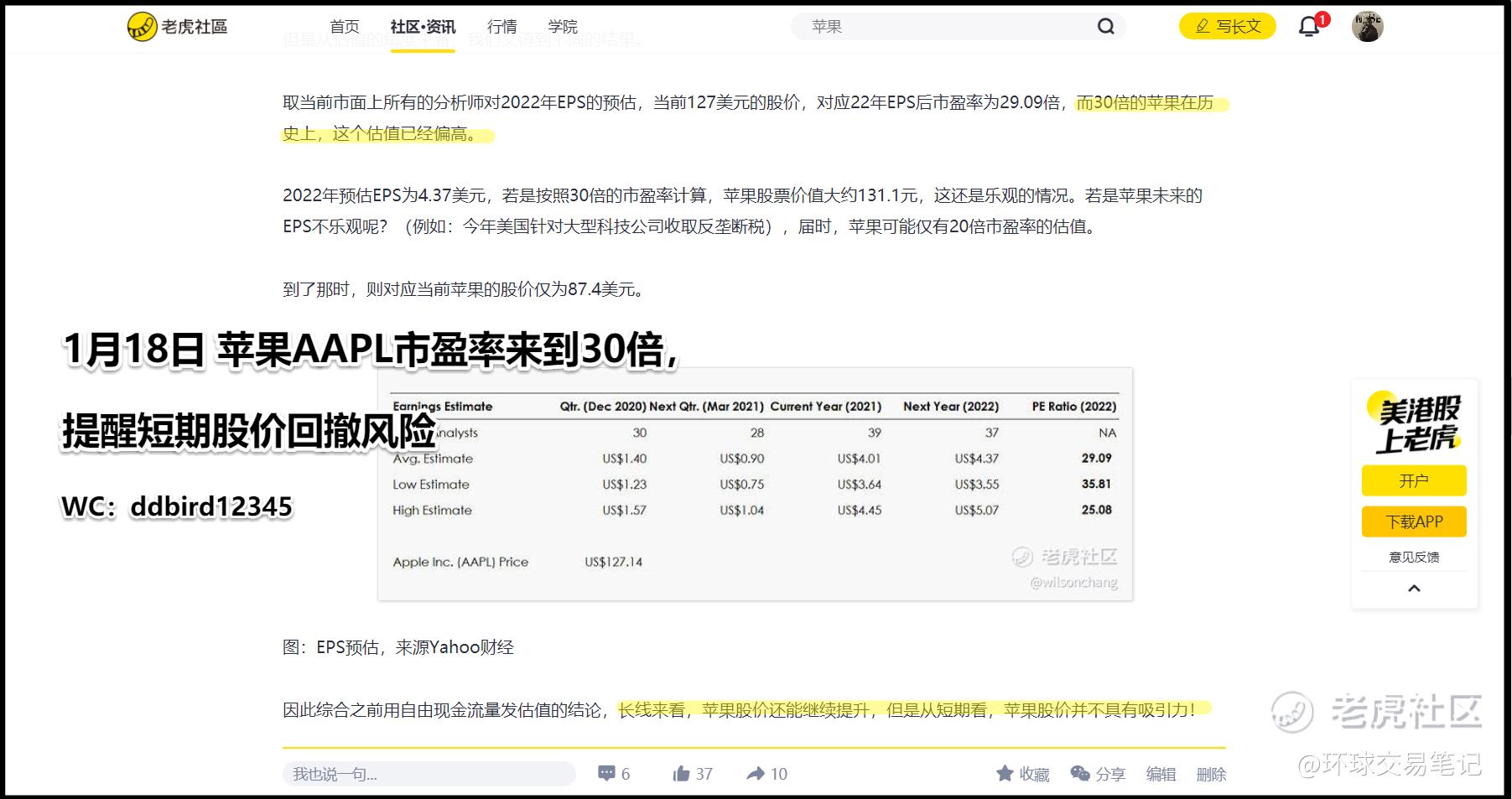Switch to the 学院 tab
The width and height of the screenshot is (1512, 799).
tap(563, 27)
